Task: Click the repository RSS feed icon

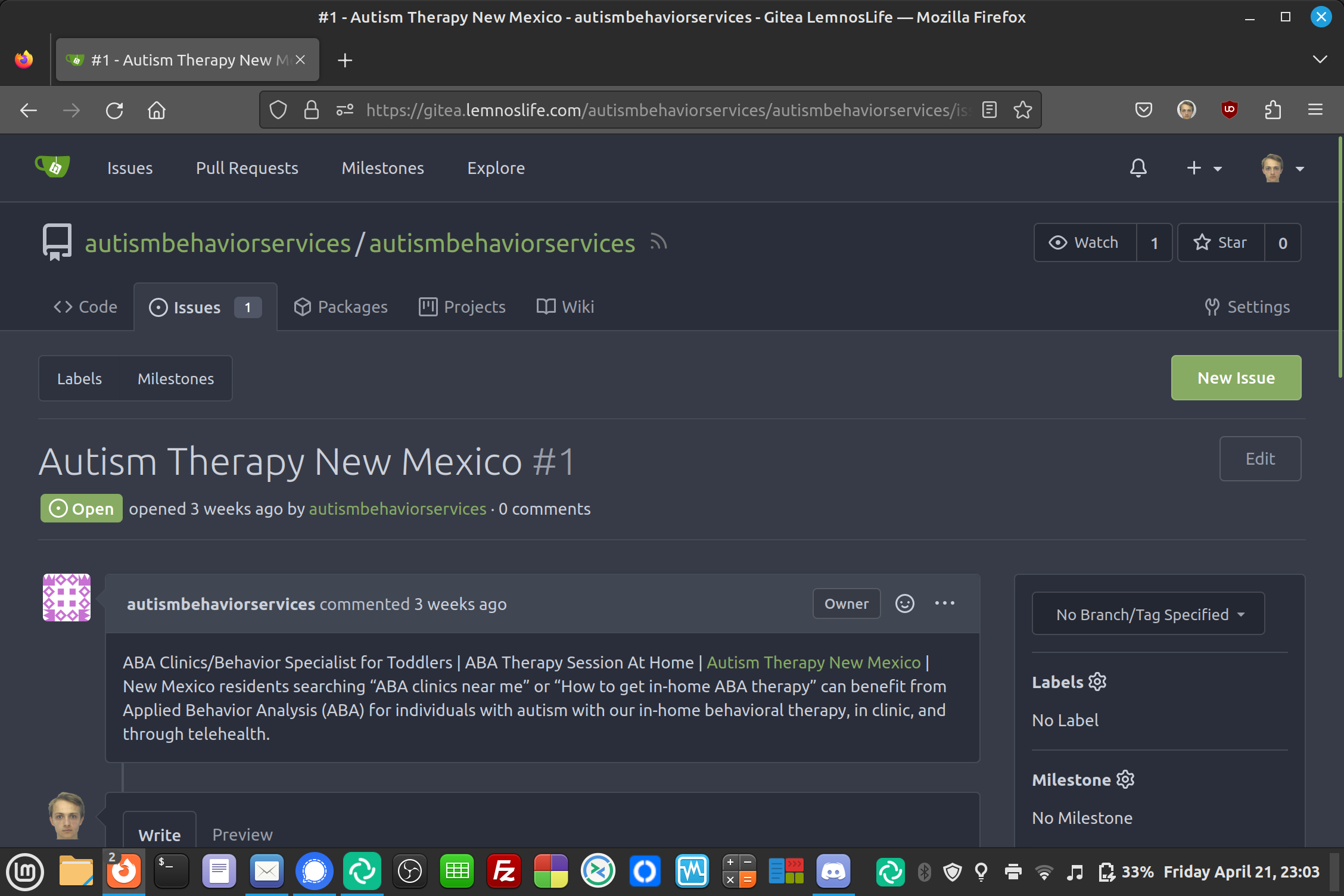Action: coord(658,242)
